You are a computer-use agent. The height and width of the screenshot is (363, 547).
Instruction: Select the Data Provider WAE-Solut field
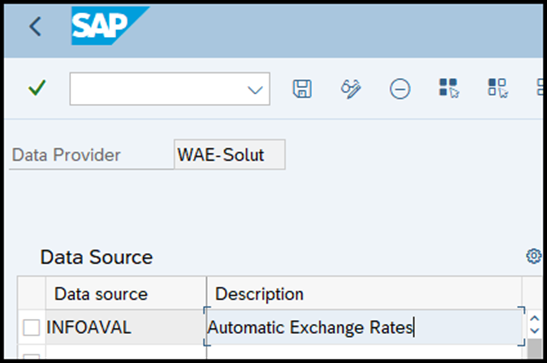[230, 154]
